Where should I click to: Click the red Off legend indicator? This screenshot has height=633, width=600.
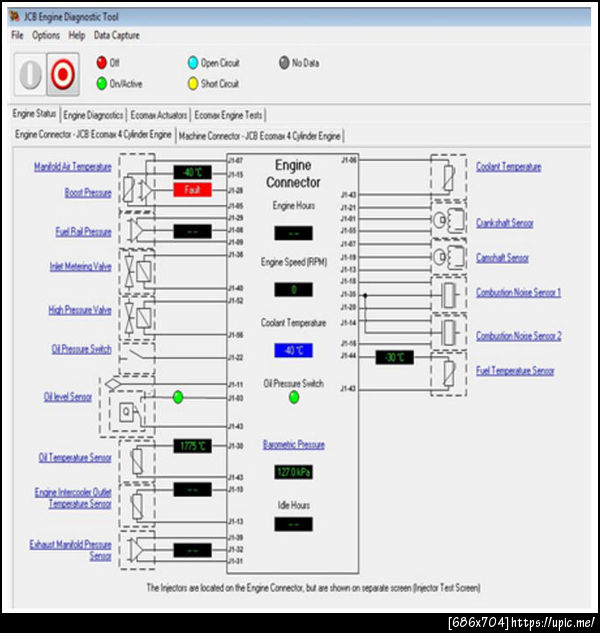coord(101,63)
